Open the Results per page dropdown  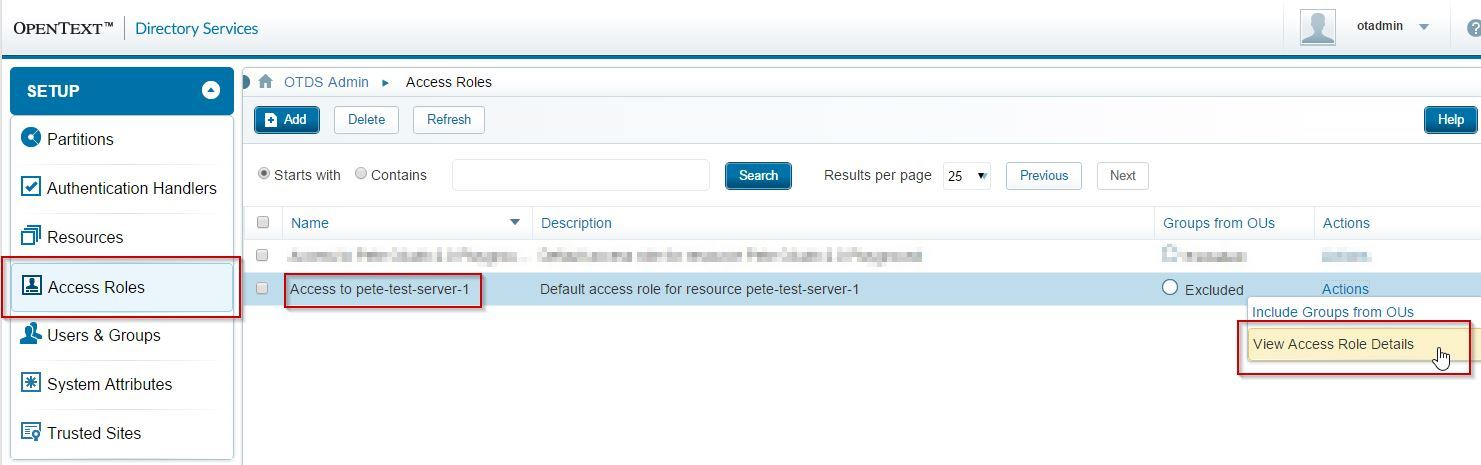[966, 175]
